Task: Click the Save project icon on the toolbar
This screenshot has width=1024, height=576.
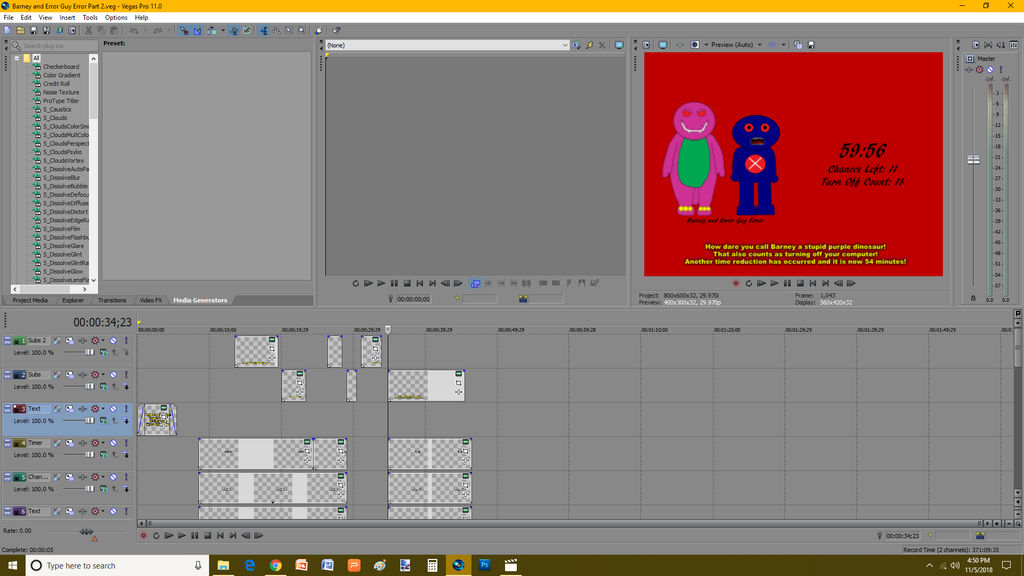Action: 33,30
